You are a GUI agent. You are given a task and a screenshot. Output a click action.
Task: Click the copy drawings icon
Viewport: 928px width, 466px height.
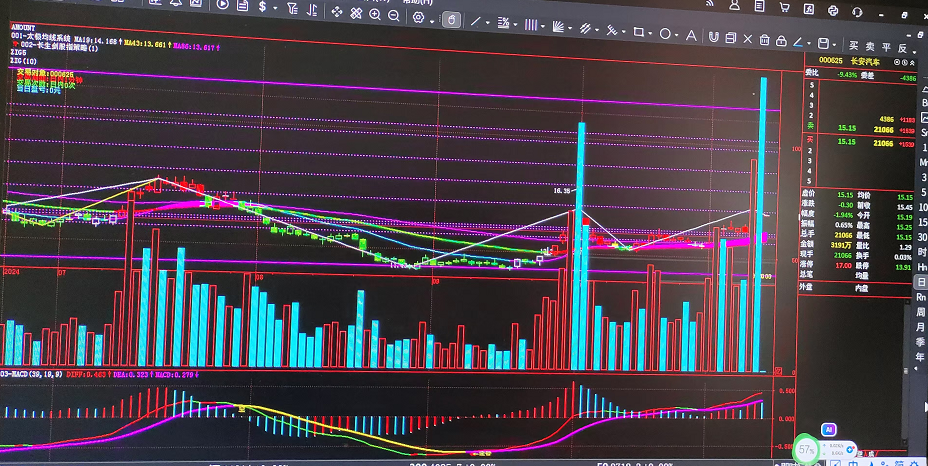pos(730,38)
